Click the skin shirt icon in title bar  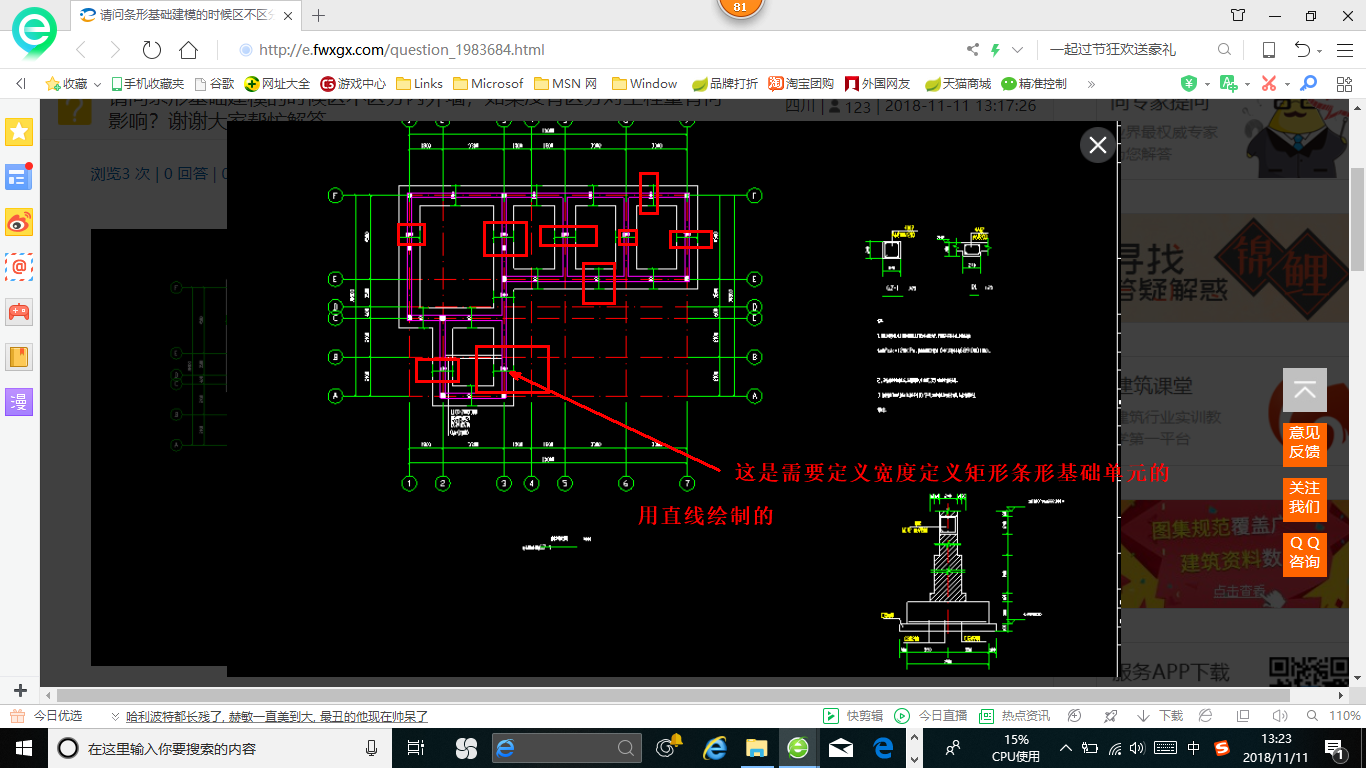(x=1238, y=16)
